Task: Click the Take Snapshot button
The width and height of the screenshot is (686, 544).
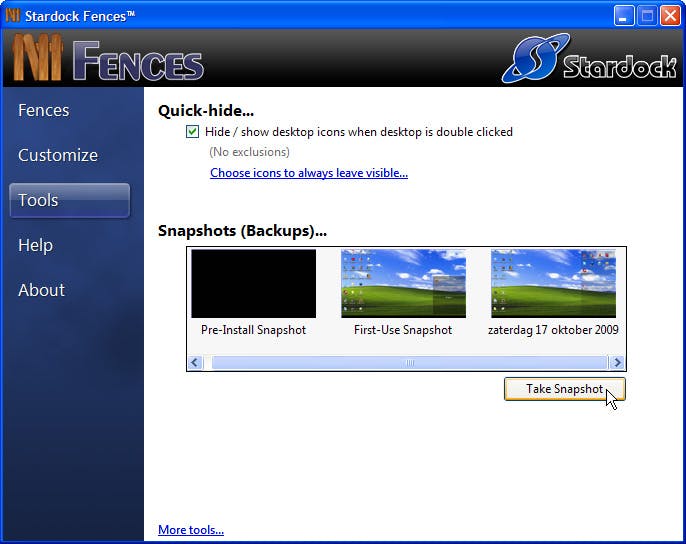Action: 565,389
